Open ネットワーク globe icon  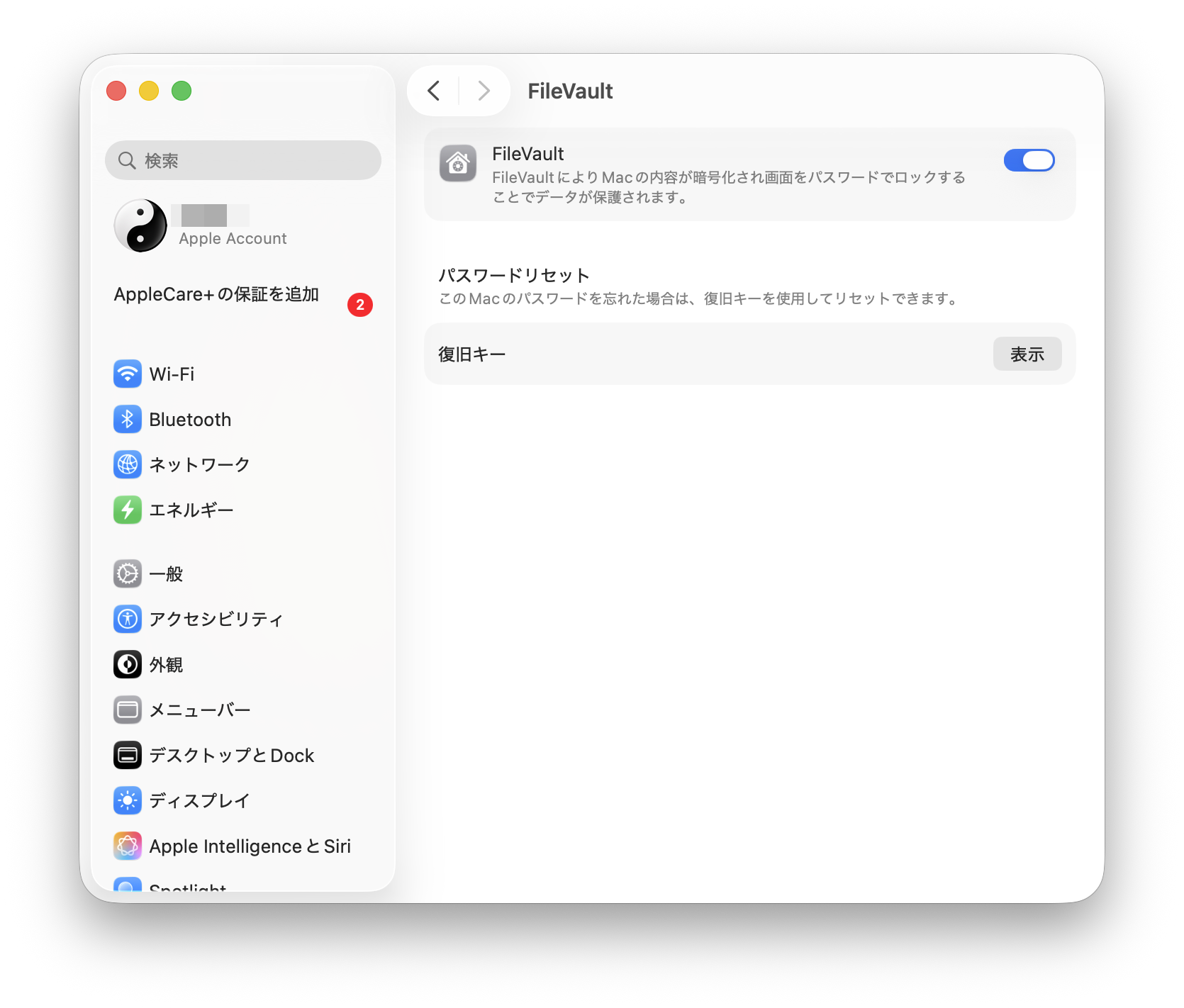tap(128, 464)
